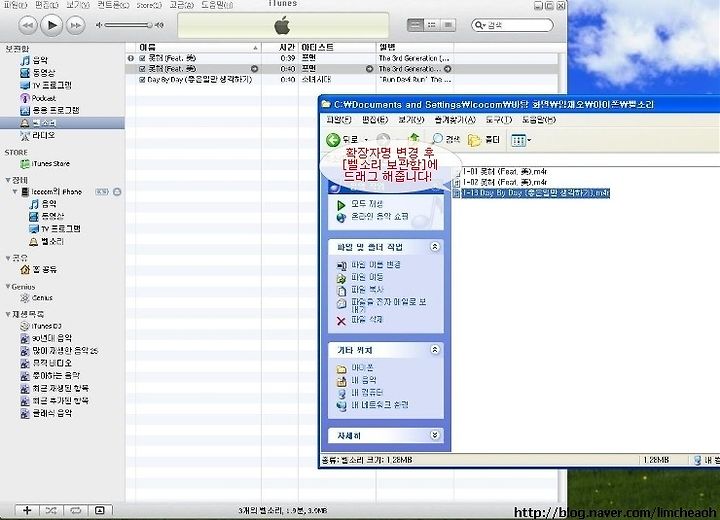Toggle 폴더 pane in Explorer toolbar

[x=484, y=139]
